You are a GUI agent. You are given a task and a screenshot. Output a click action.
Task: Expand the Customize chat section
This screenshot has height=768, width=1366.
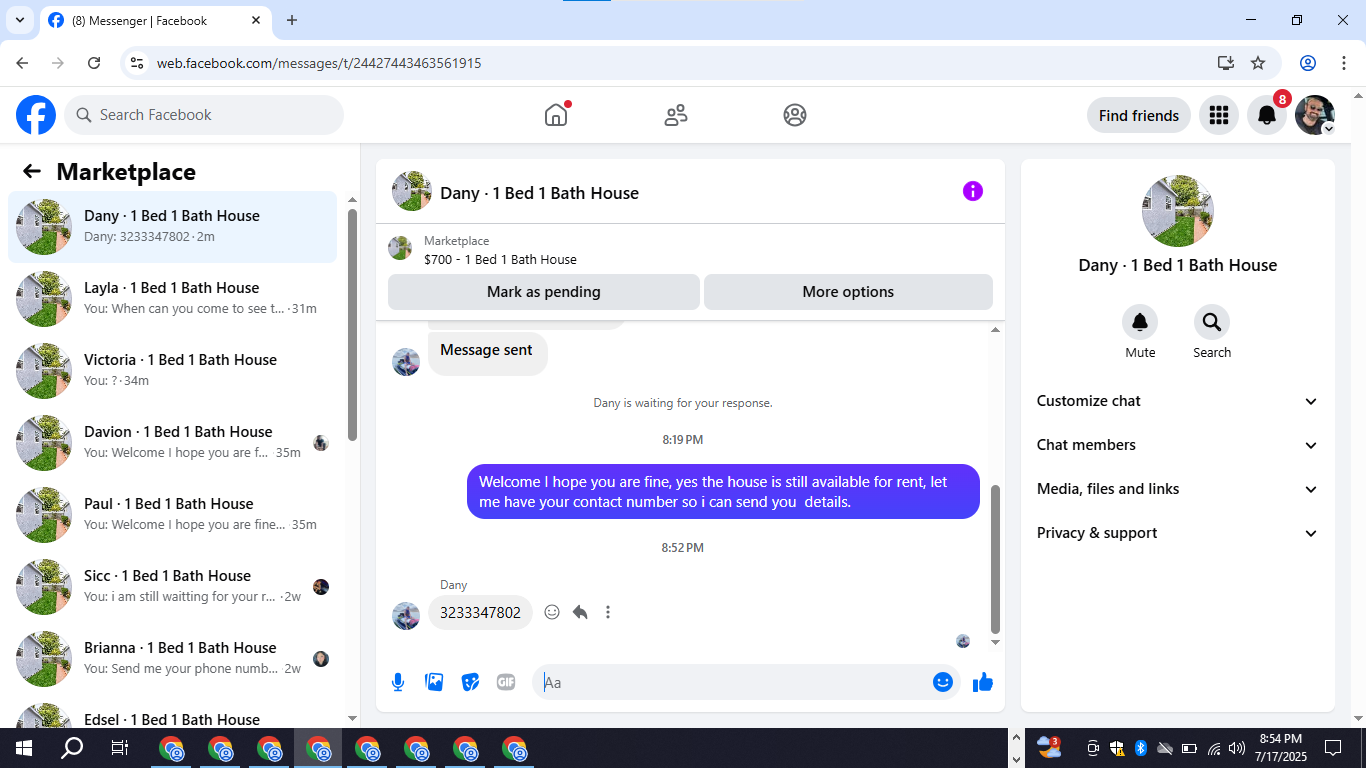[x=1178, y=401]
